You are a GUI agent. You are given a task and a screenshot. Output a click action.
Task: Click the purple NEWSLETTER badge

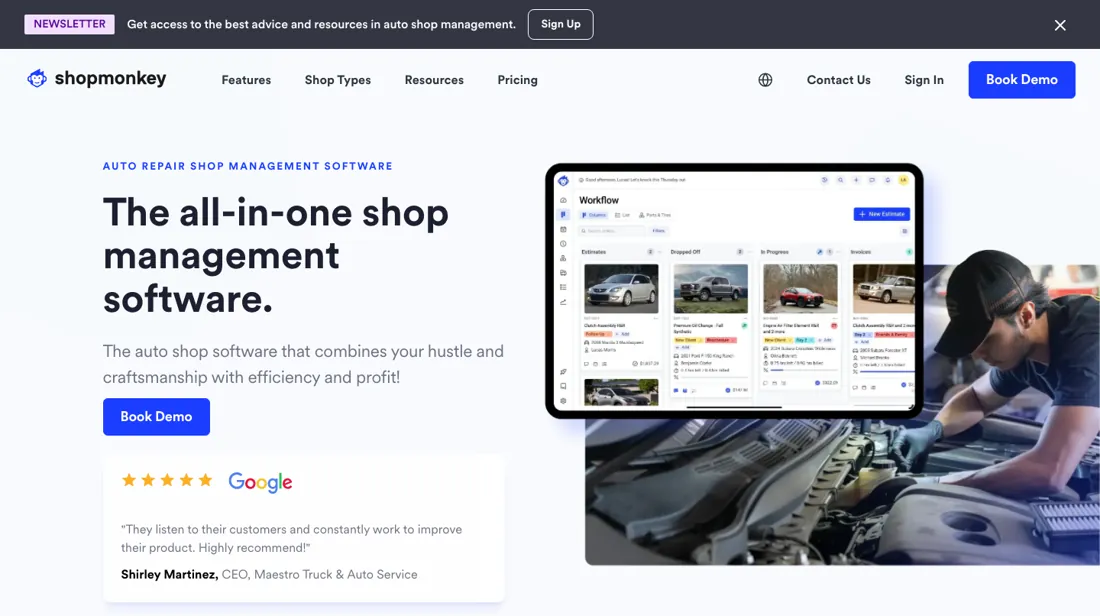pyautogui.click(x=69, y=24)
